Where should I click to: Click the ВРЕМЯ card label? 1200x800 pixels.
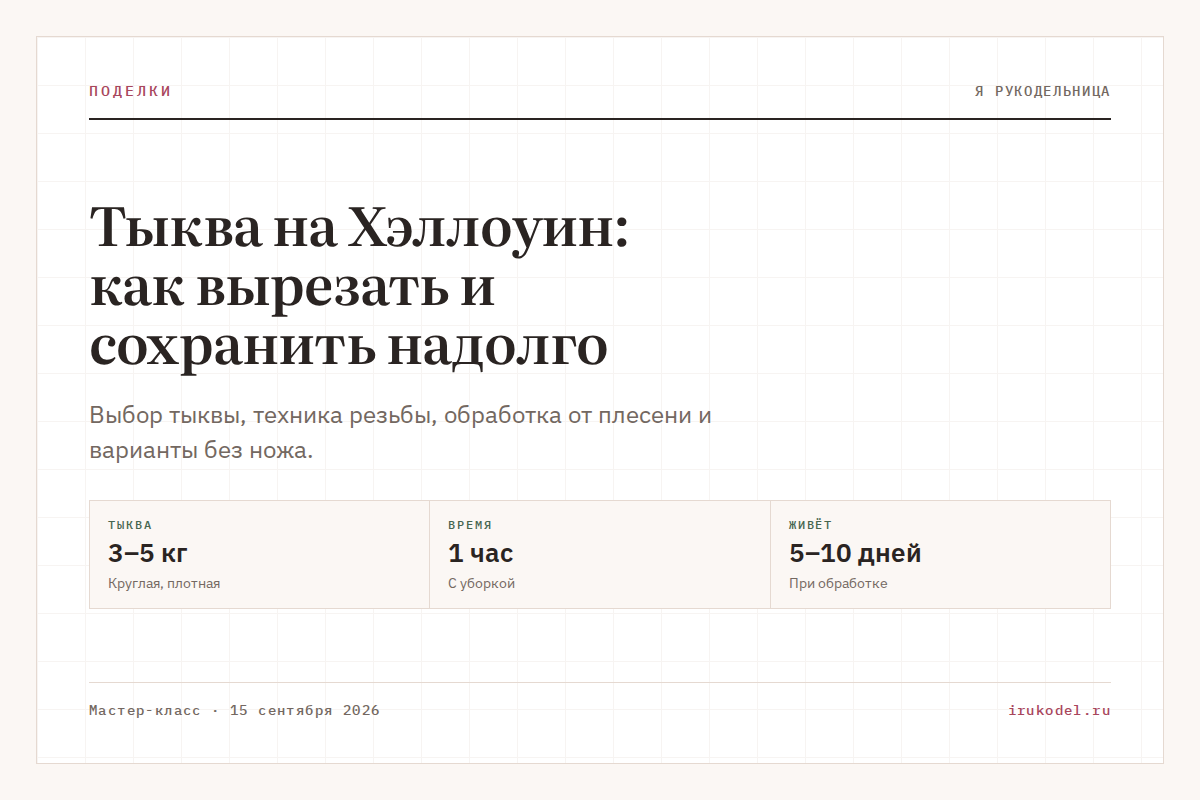pyautogui.click(x=470, y=525)
